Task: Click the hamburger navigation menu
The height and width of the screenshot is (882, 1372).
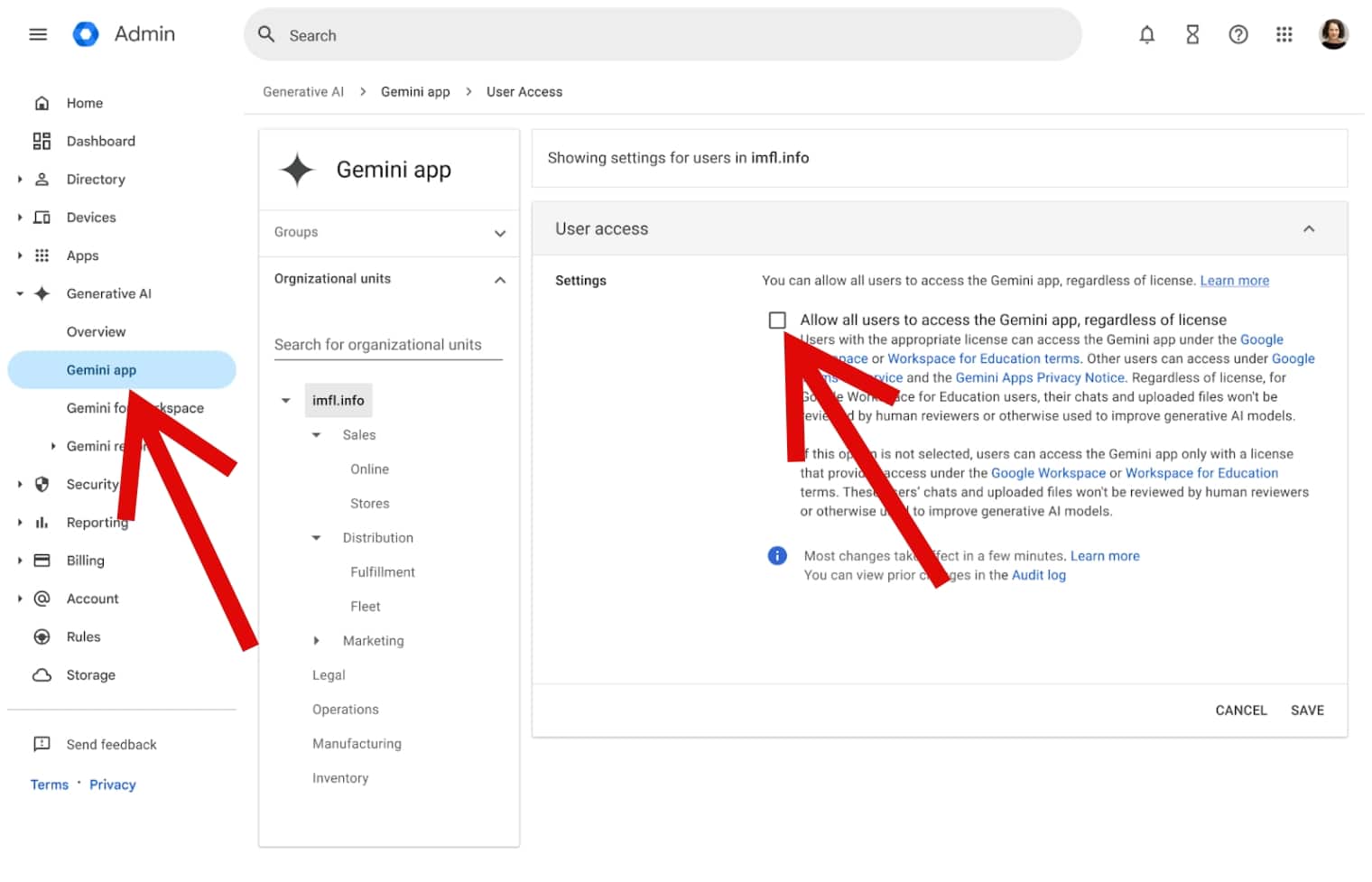Action: 38,33
